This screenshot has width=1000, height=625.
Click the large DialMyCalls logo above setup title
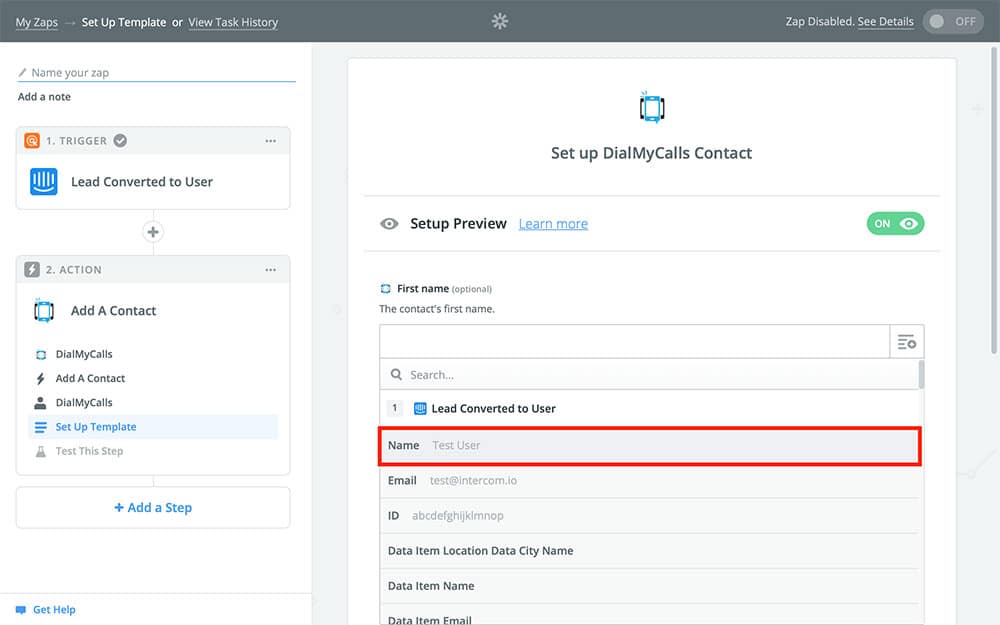tap(652, 107)
